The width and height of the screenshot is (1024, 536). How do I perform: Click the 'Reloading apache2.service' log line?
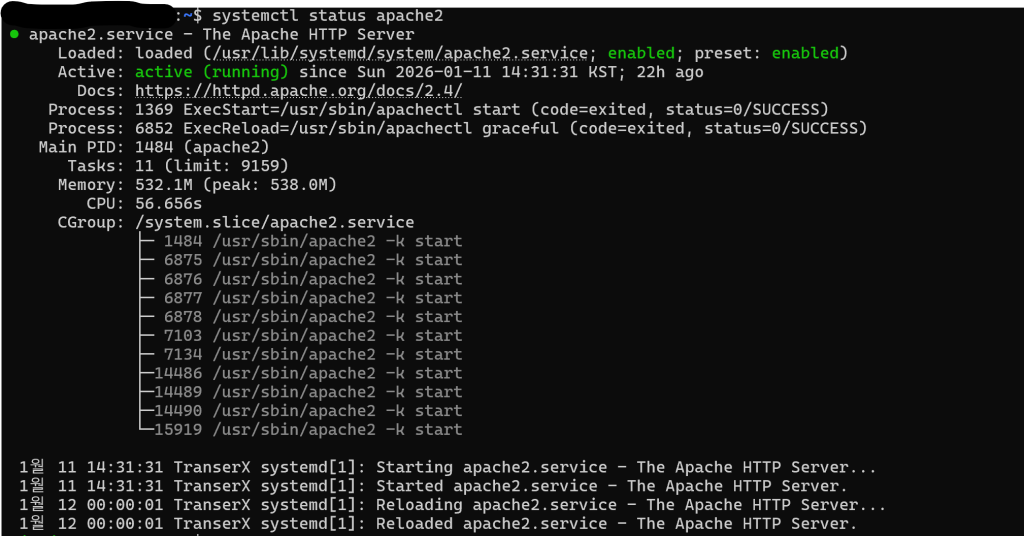click(452, 505)
